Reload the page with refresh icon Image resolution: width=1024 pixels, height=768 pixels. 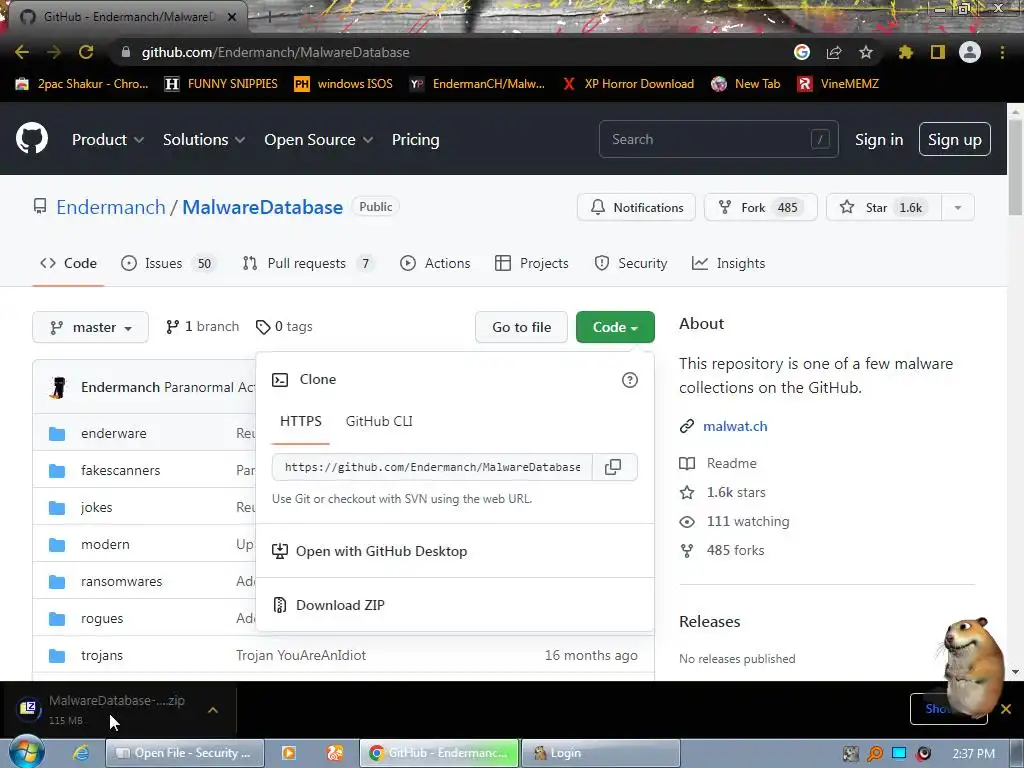[x=86, y=52]
